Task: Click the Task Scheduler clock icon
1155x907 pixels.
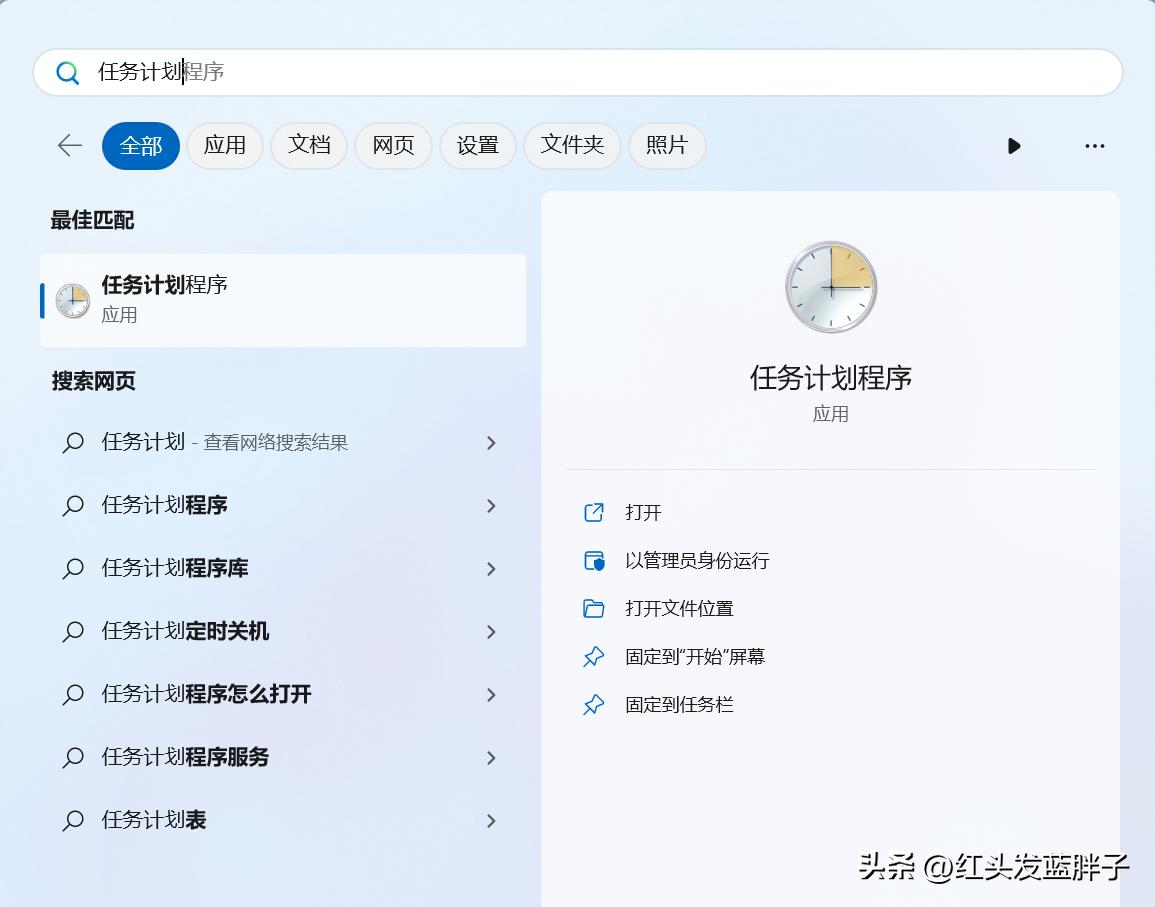Action: click(x=70, y=299)
